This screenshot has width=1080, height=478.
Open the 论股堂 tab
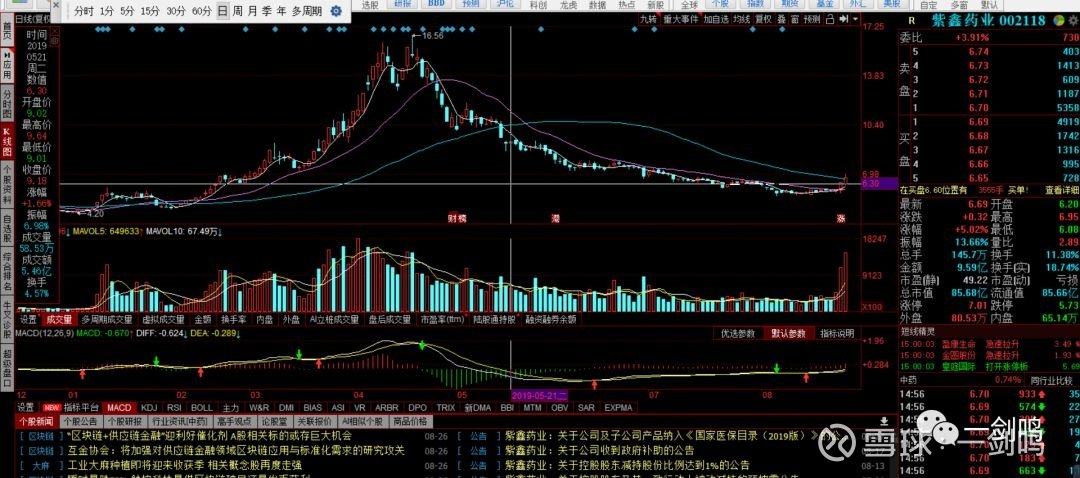pyautogui.click(x=274, y=422)
